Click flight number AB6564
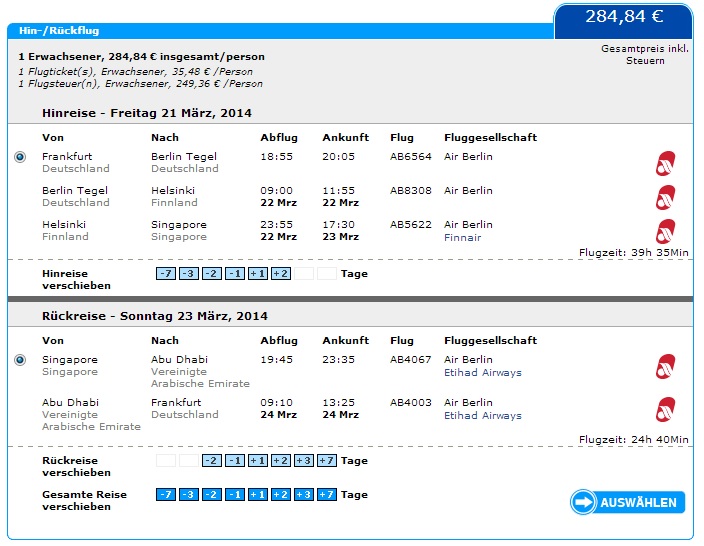This screenshot has height=546, width=704. (410, 156)
